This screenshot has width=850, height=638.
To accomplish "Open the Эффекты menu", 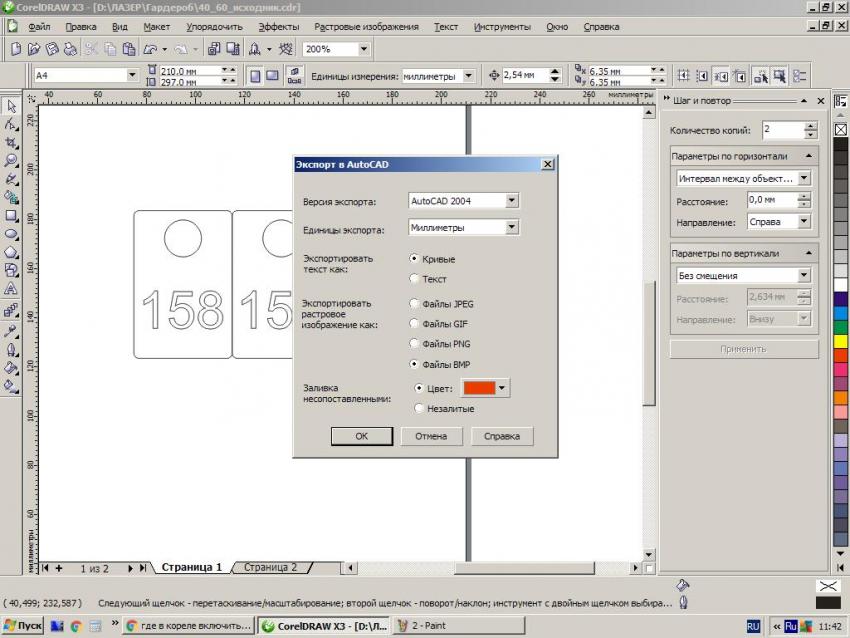I will (278, 27).
